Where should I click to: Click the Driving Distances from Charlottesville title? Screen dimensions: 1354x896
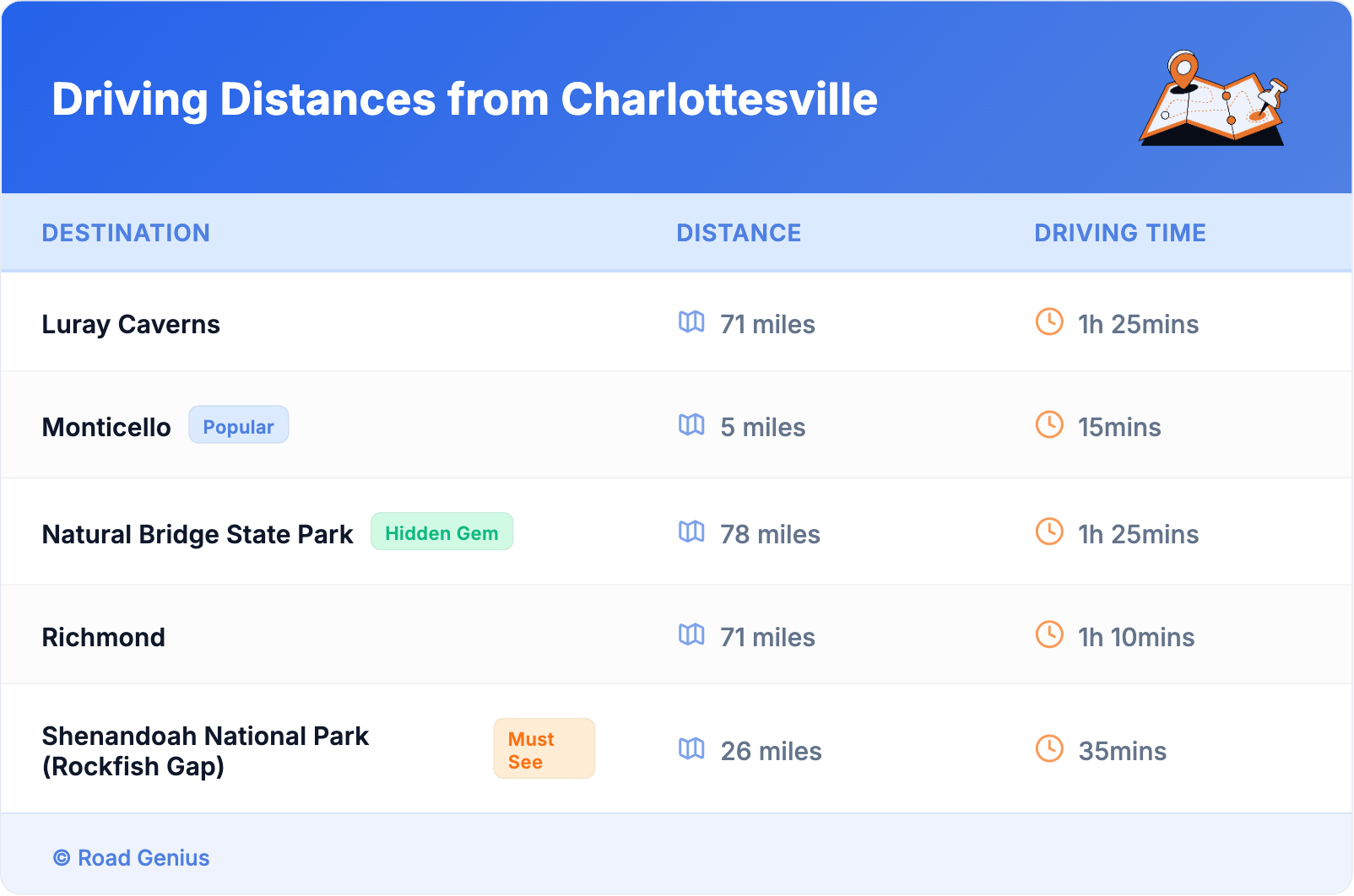464,100
